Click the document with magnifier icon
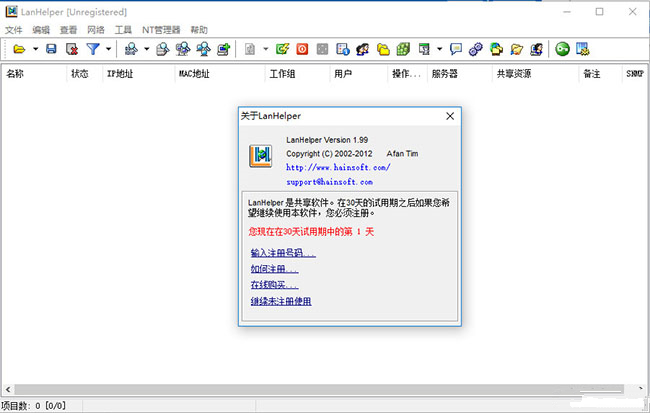Viewport: 650px width, 413px height. coord(162,49)
